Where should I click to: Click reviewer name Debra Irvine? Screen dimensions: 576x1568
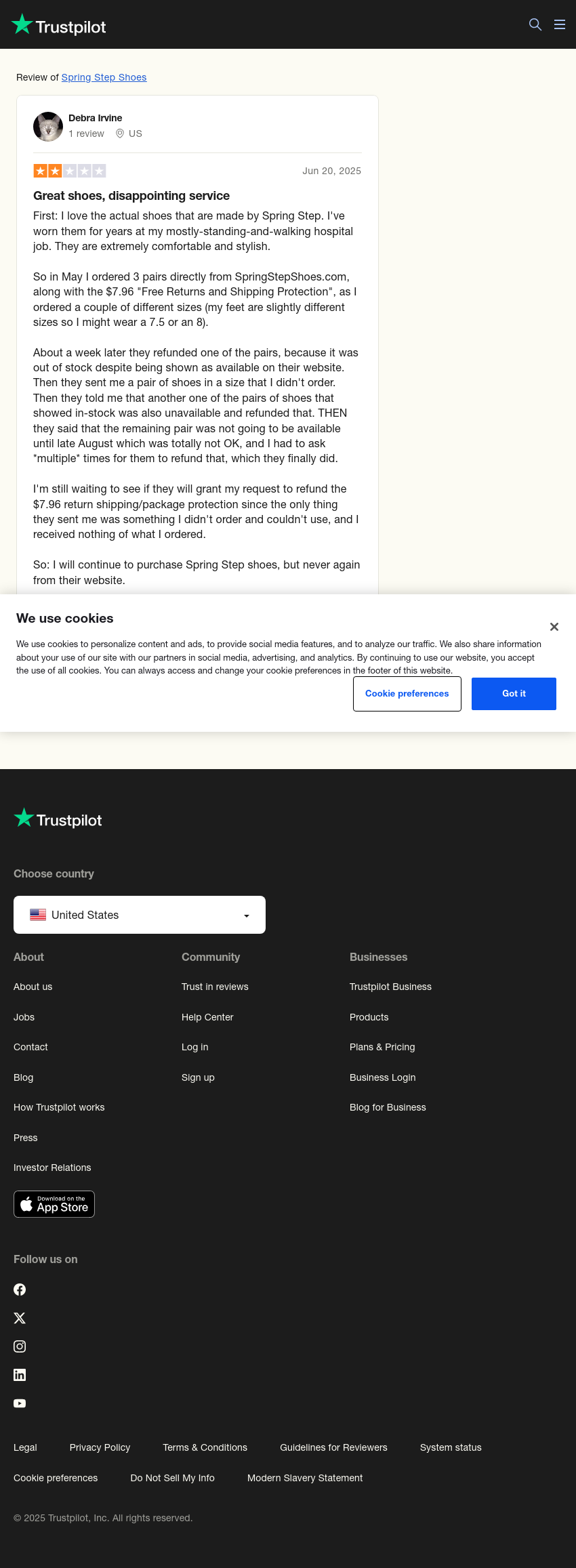click(x=96, y=118)
